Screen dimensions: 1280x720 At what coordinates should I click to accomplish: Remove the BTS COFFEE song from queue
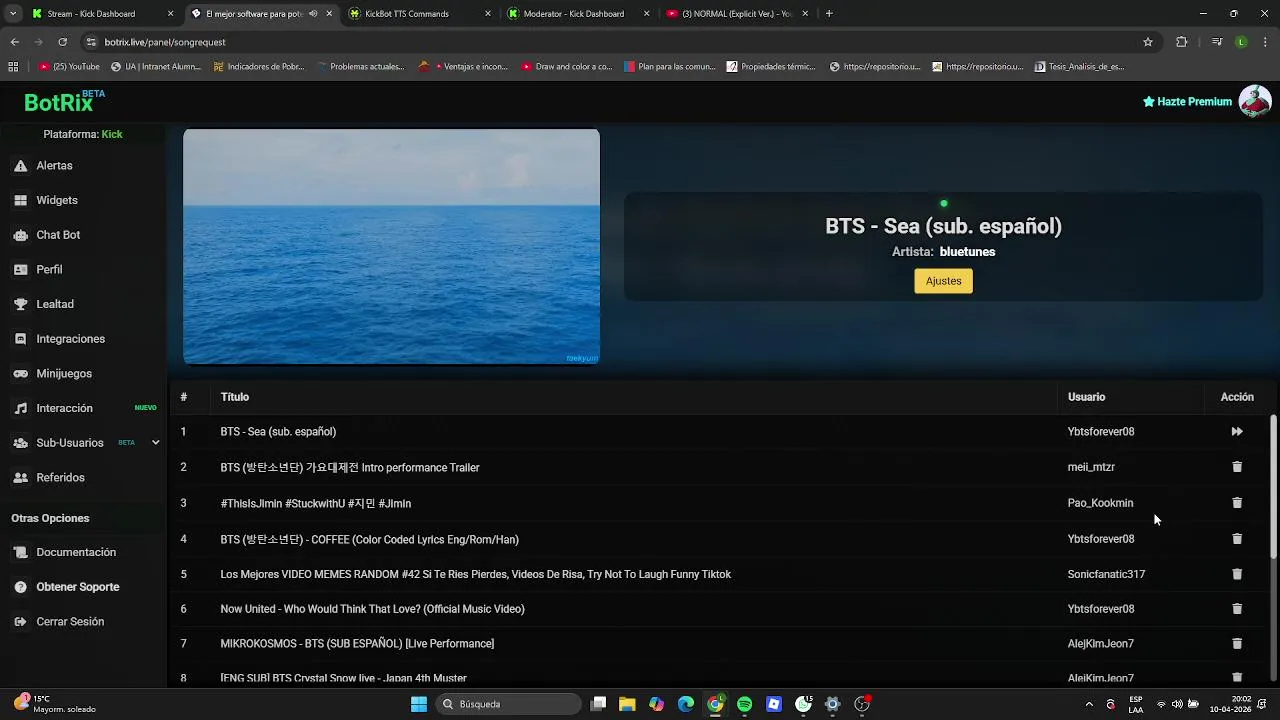1237,539
